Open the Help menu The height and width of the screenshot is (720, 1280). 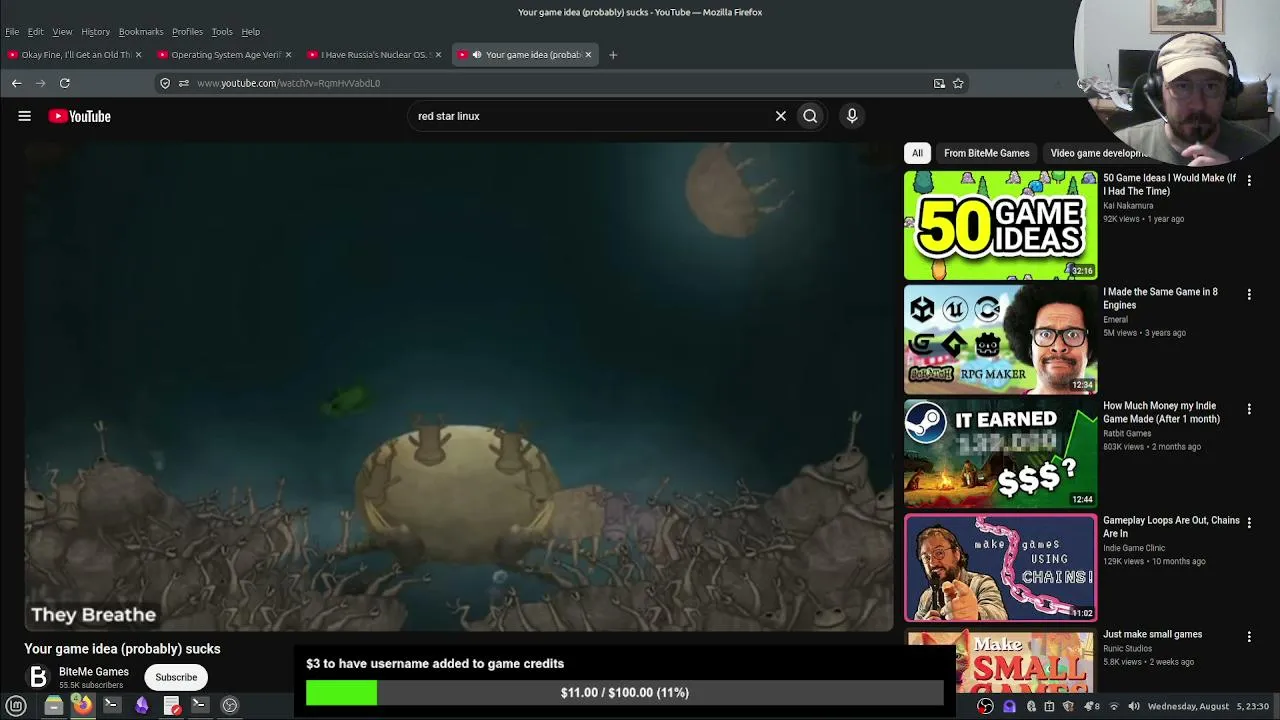pos(250,32)
